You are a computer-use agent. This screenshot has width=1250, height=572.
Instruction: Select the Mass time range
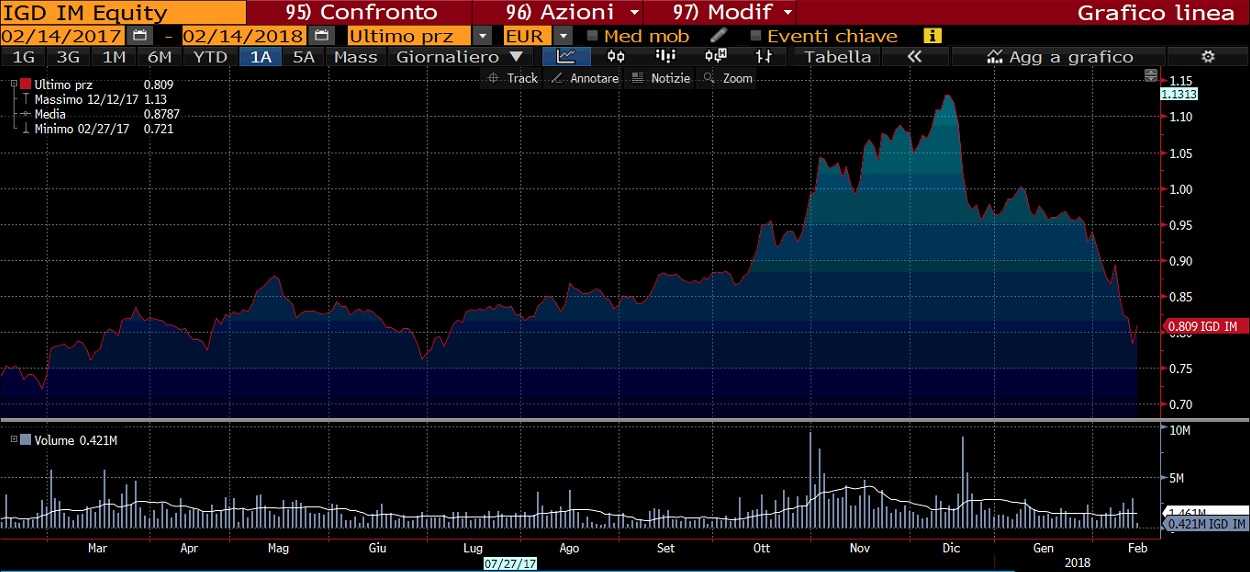tap(356, 56)
